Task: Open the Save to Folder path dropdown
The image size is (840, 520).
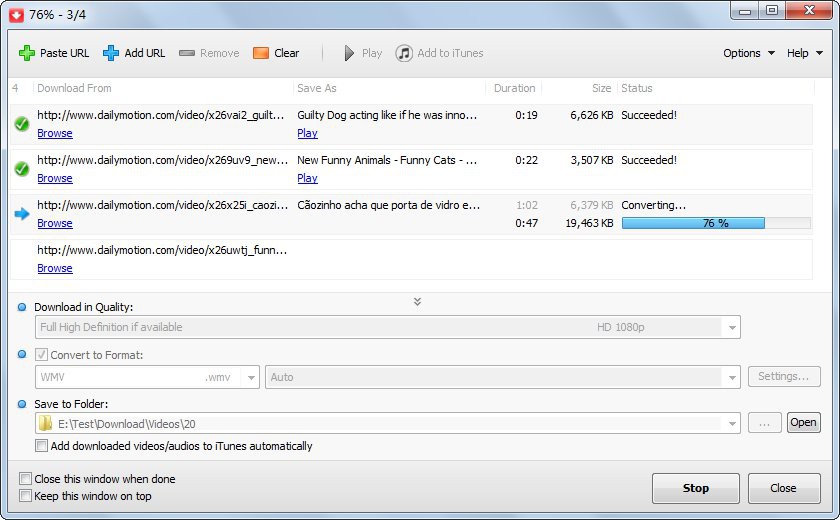Action: 732,424
